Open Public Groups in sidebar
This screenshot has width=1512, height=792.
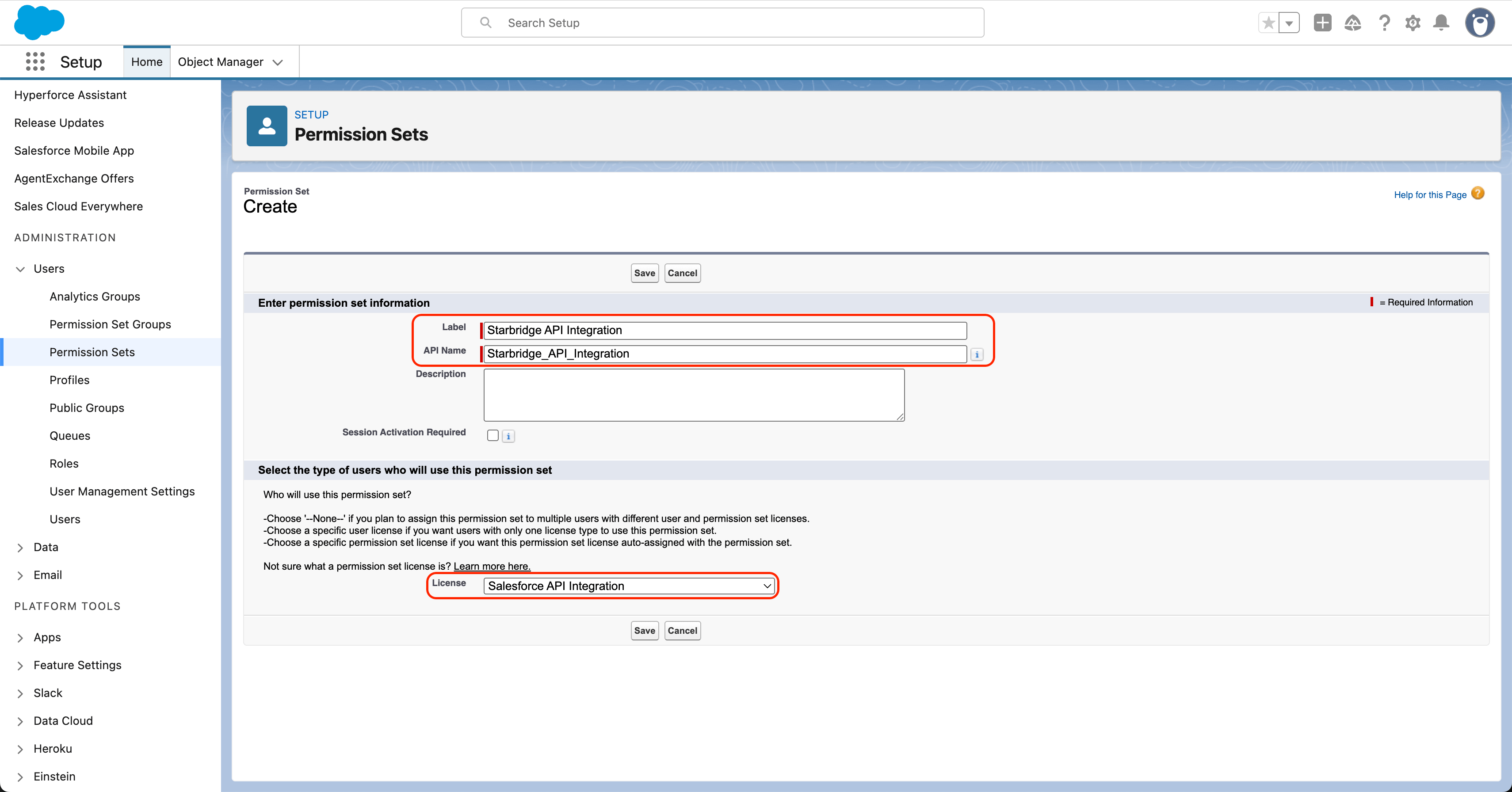87,408
